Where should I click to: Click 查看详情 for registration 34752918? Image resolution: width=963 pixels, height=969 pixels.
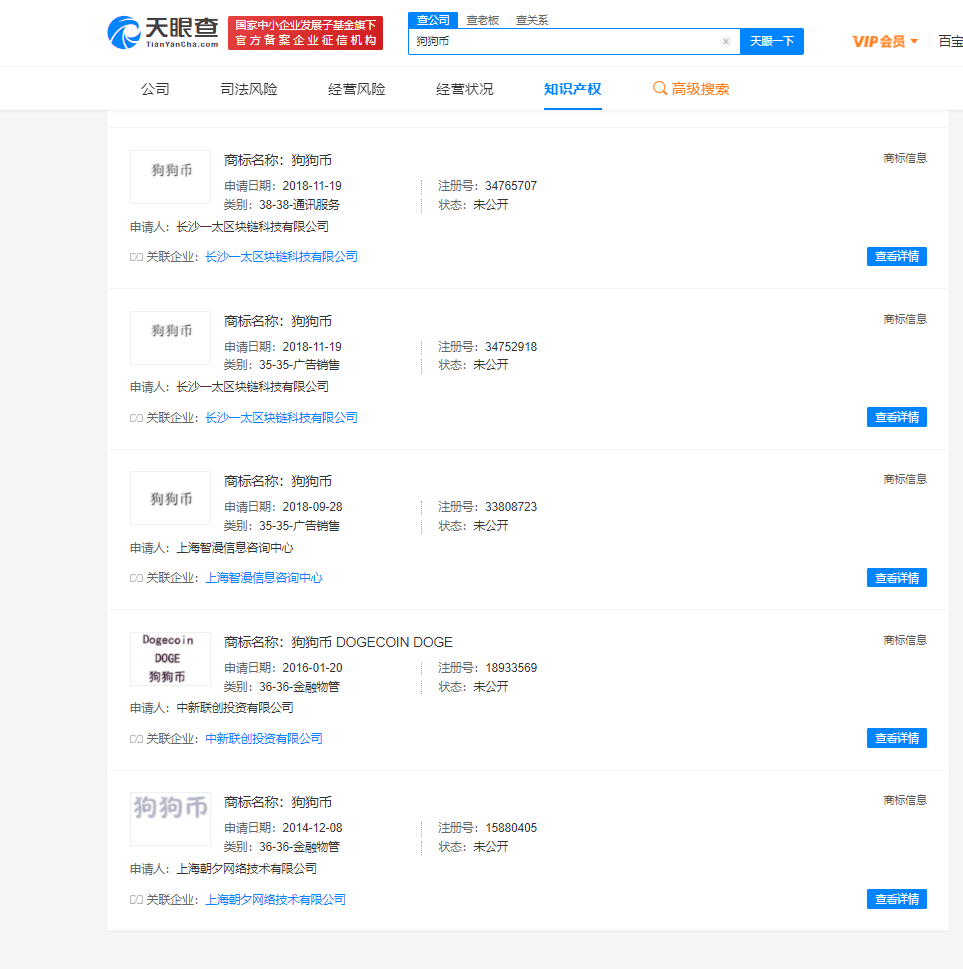(x=897, y=417)
